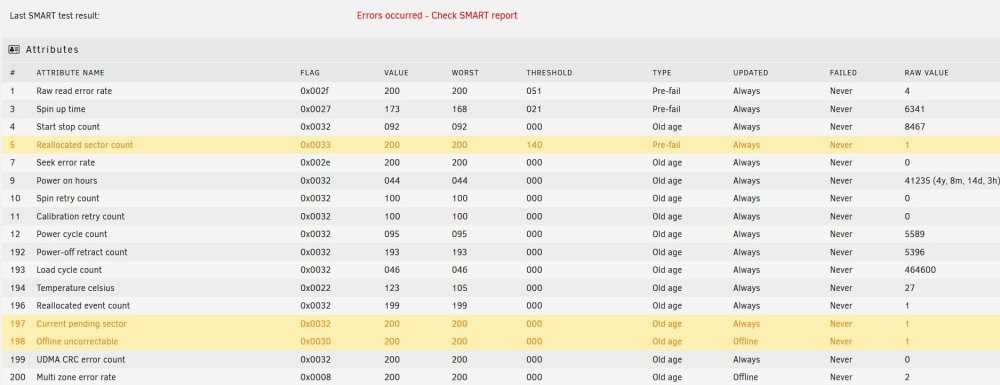1000x385 pixels.
Task: Open the 'Errors occurred - Check SMART report' message
Action: pos(437,15)
